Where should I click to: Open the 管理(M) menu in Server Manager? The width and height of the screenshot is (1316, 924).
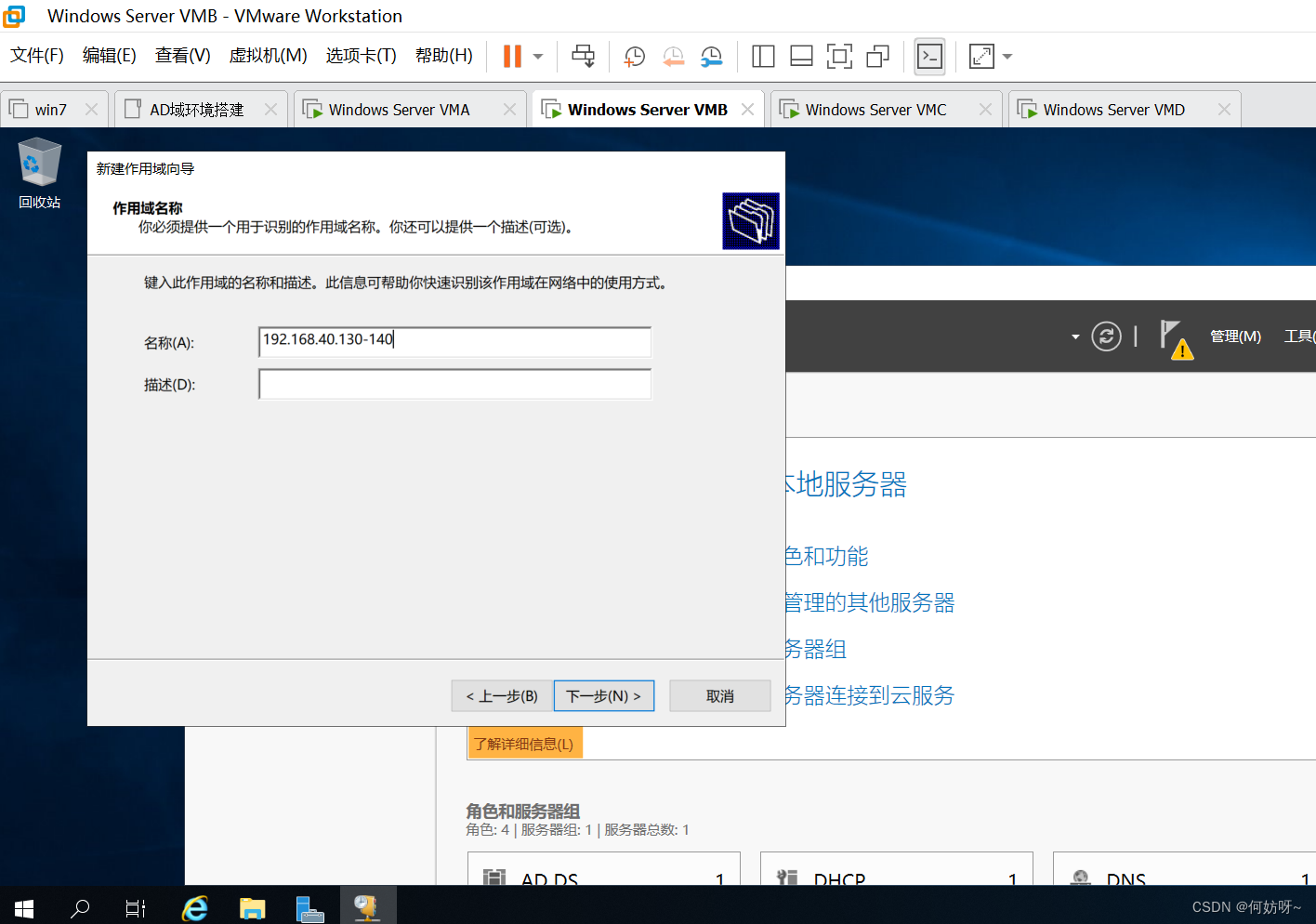click(1235, 337)
